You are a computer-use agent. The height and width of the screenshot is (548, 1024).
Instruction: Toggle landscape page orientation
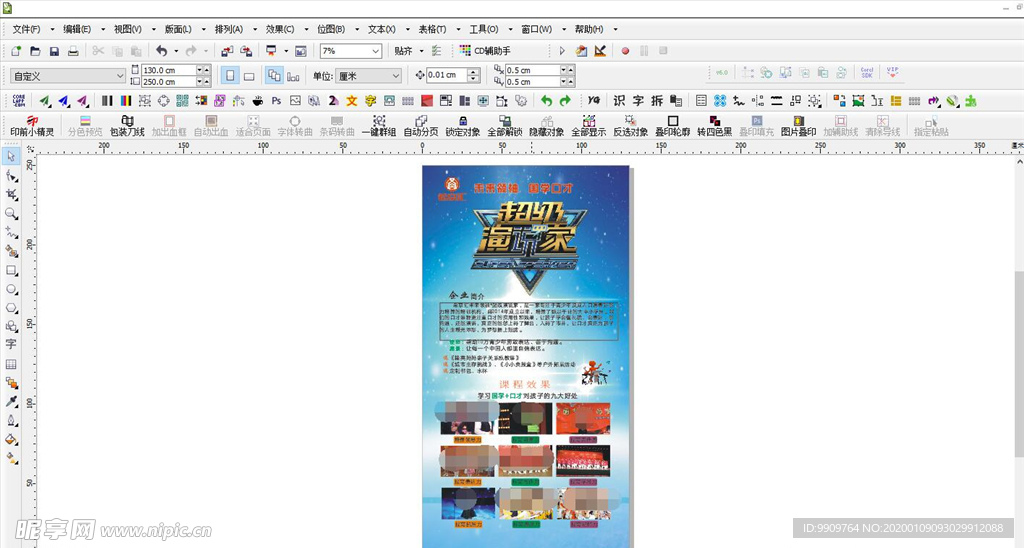pos(249,76)
